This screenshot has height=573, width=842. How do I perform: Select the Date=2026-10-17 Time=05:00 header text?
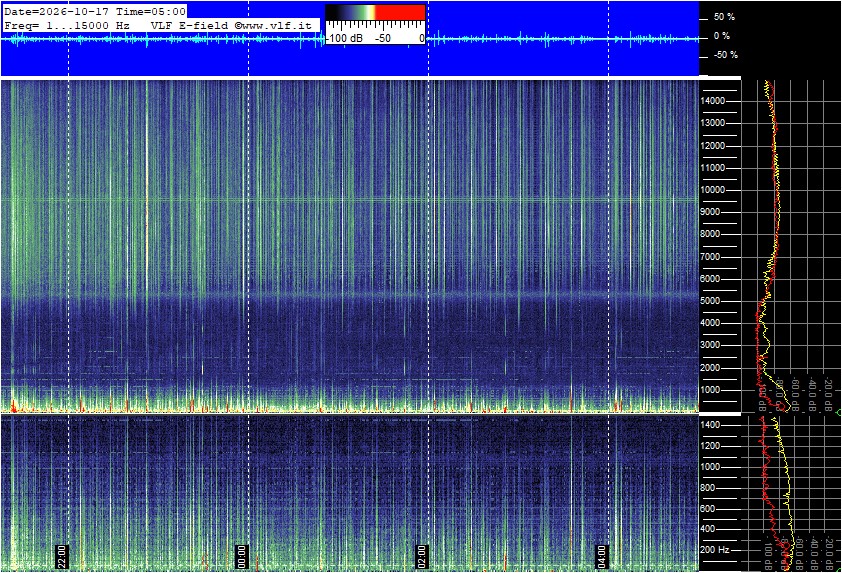click(95, 11)
